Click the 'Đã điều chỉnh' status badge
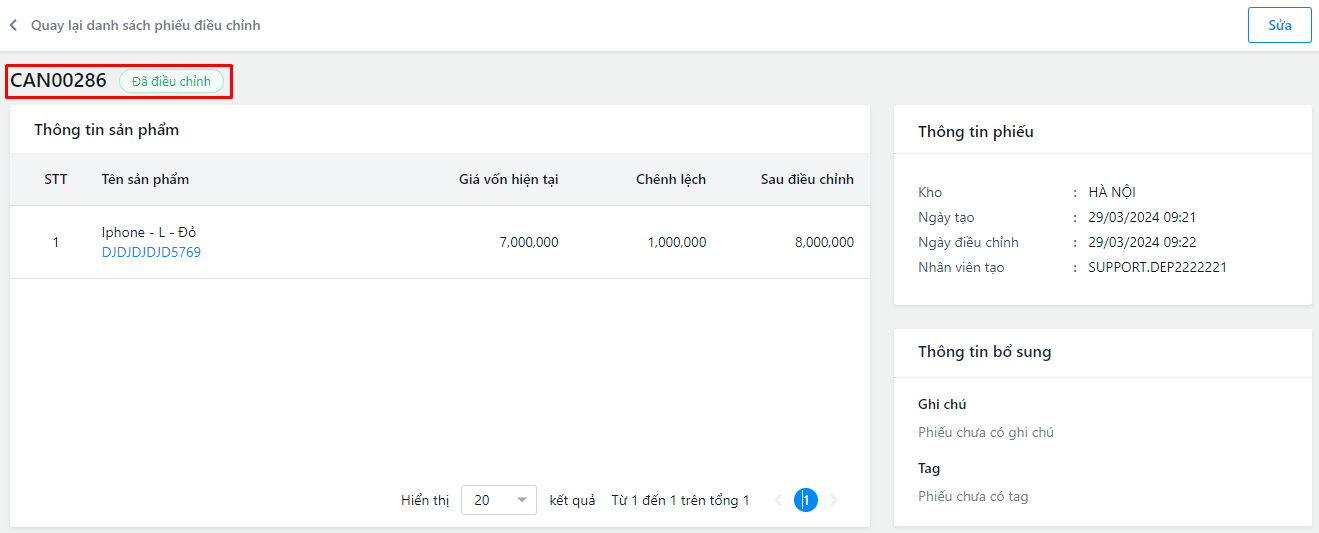 [172, 82]
